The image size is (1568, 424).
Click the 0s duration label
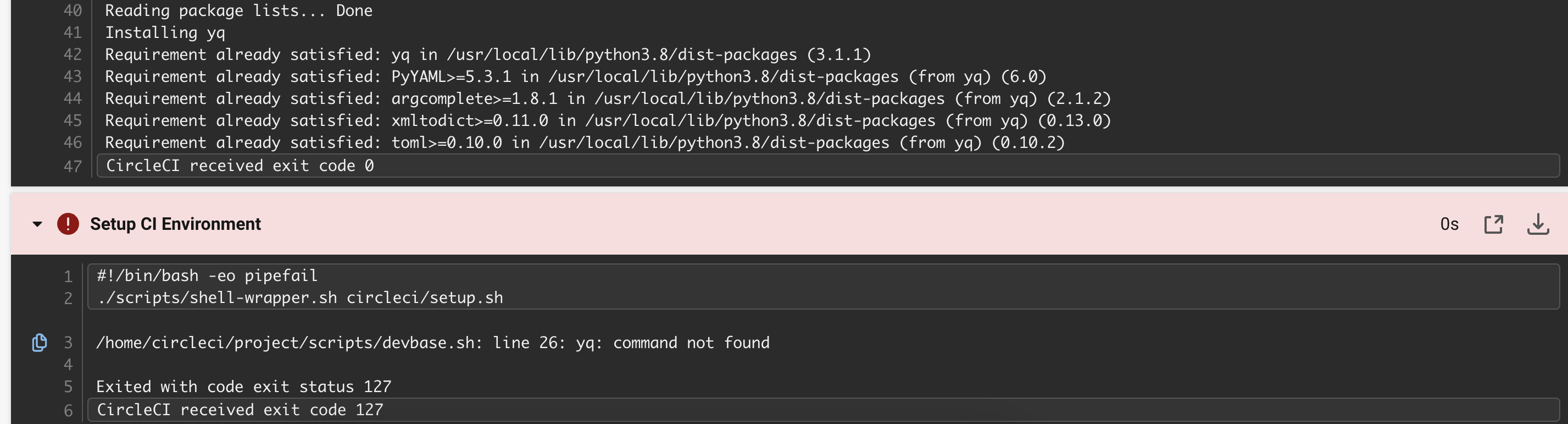[1449, 224]
